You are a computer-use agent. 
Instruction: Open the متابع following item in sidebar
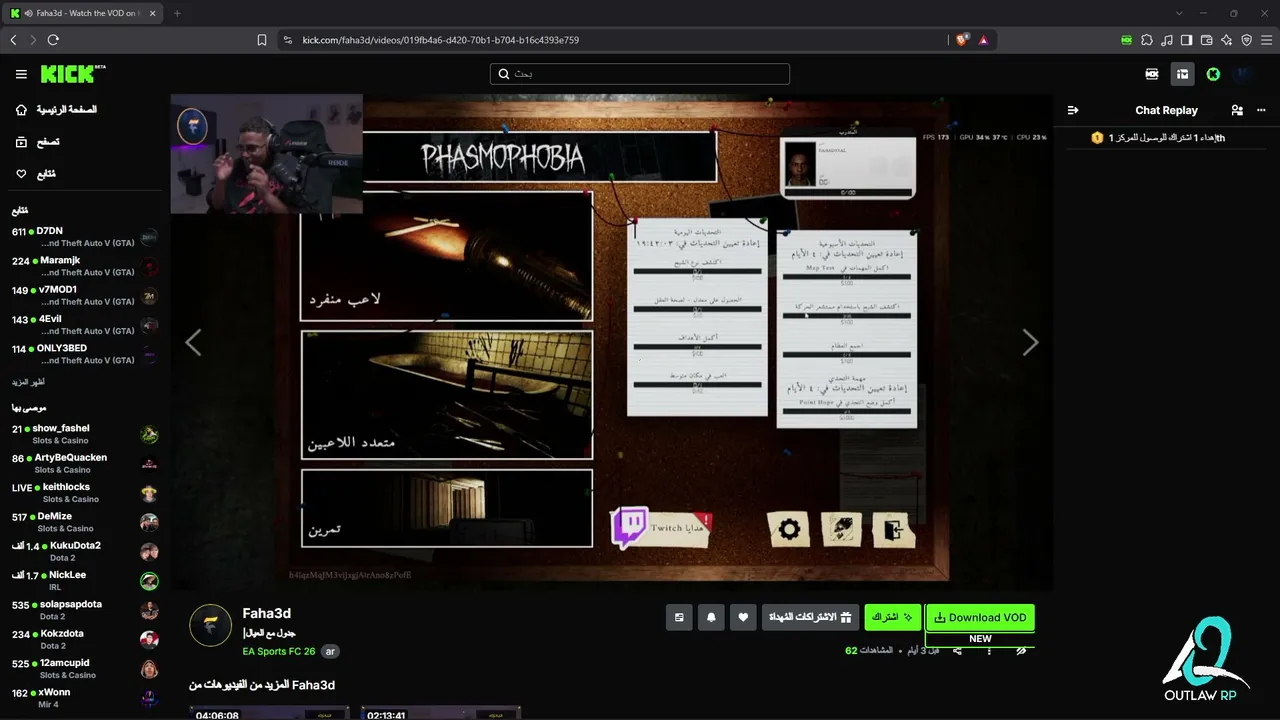(37, 174)
